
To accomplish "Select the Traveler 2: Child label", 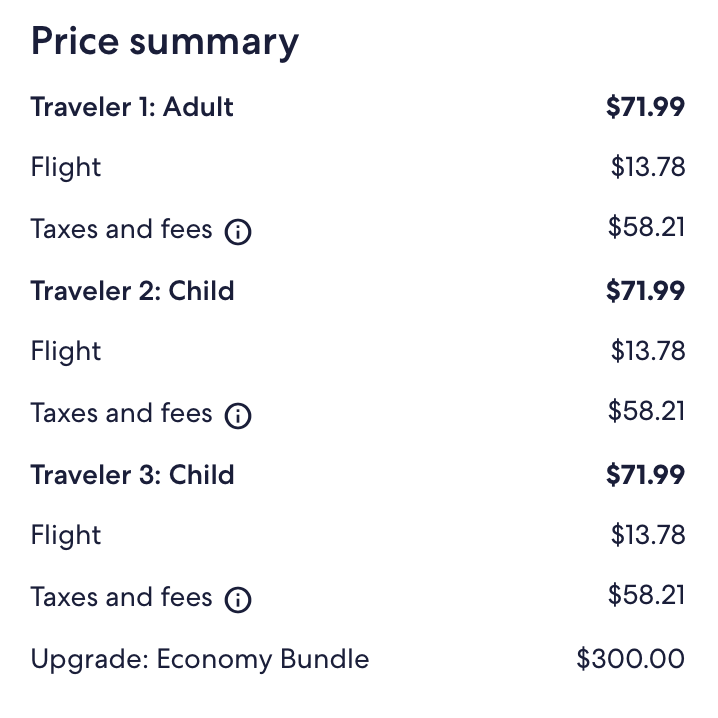I will [x=132, y=291].
